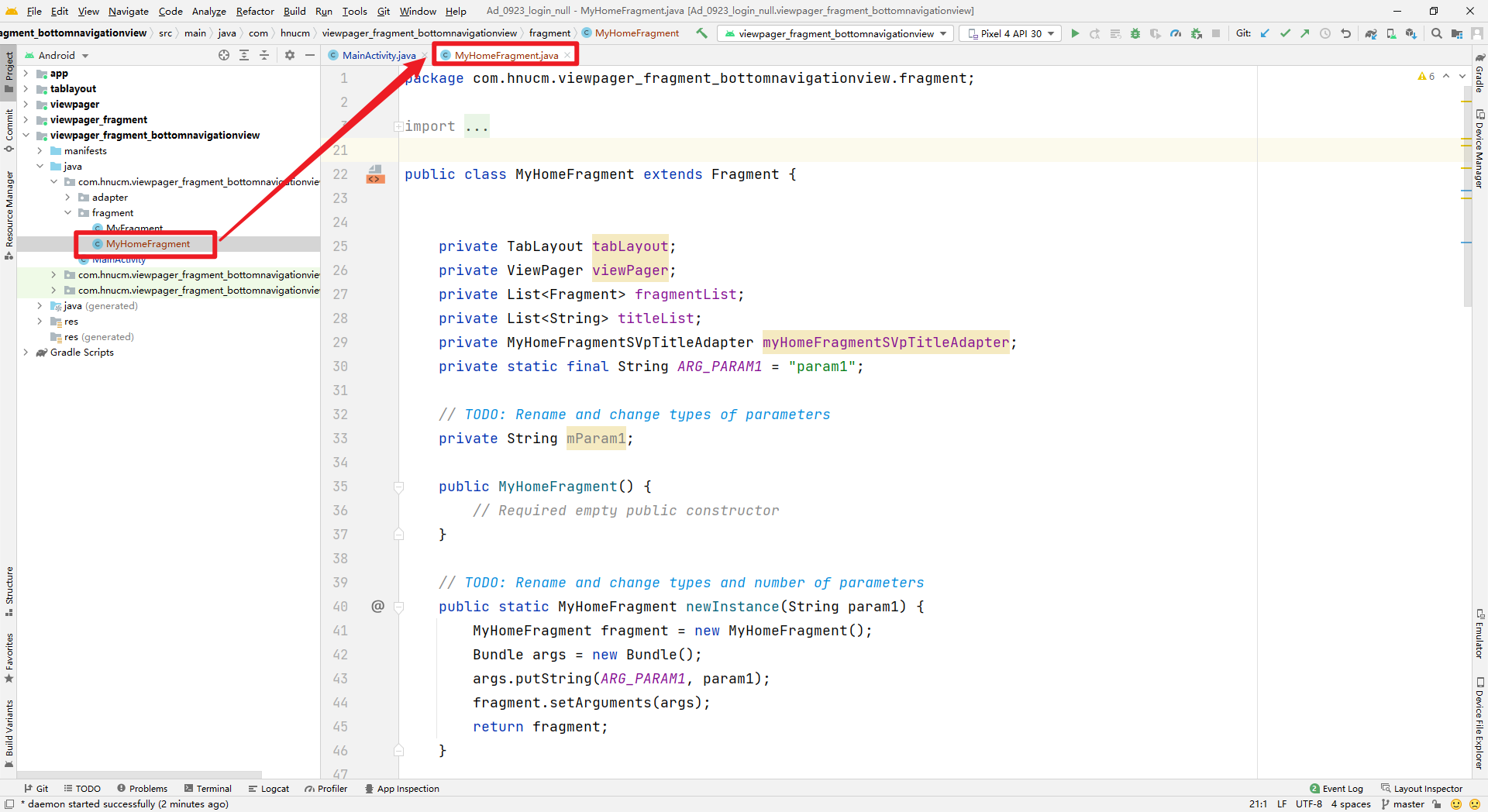Open the Problems tool window button
The height and width of the screenshot is (812, 1488).
pyautogui.click(x=142, y=789)
